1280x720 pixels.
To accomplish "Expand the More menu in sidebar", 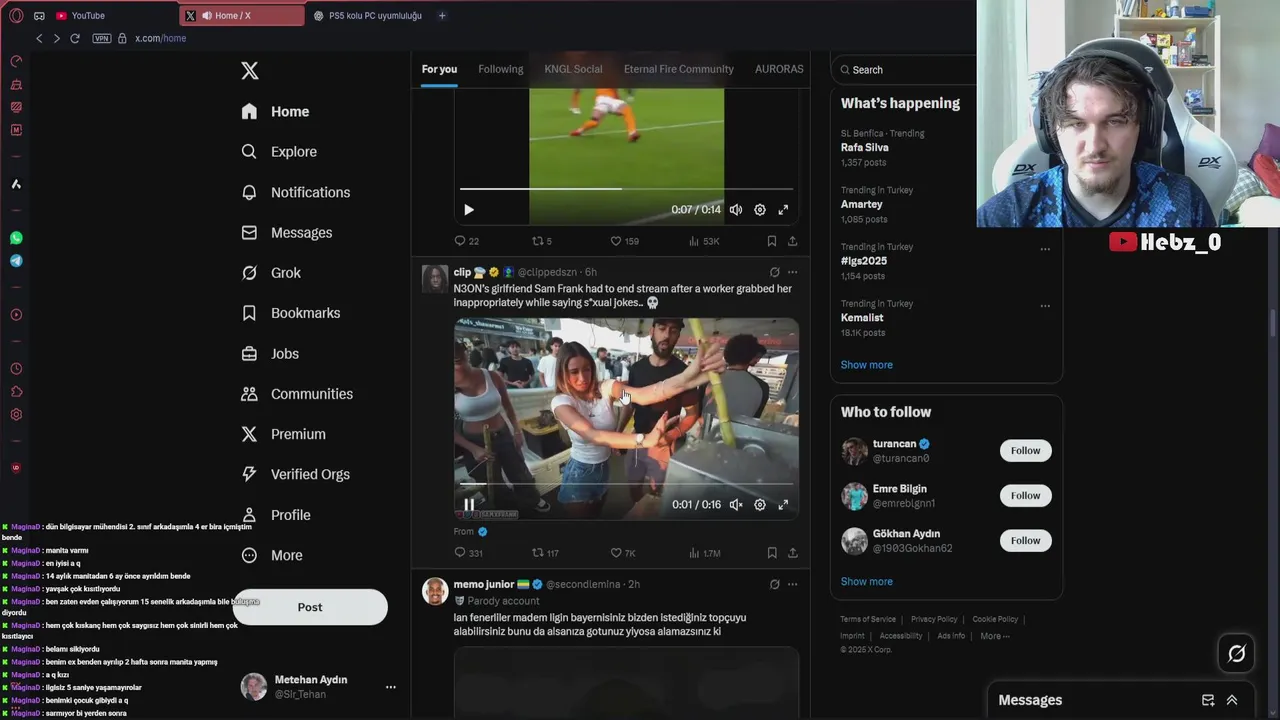I will (x=272, y=555).
